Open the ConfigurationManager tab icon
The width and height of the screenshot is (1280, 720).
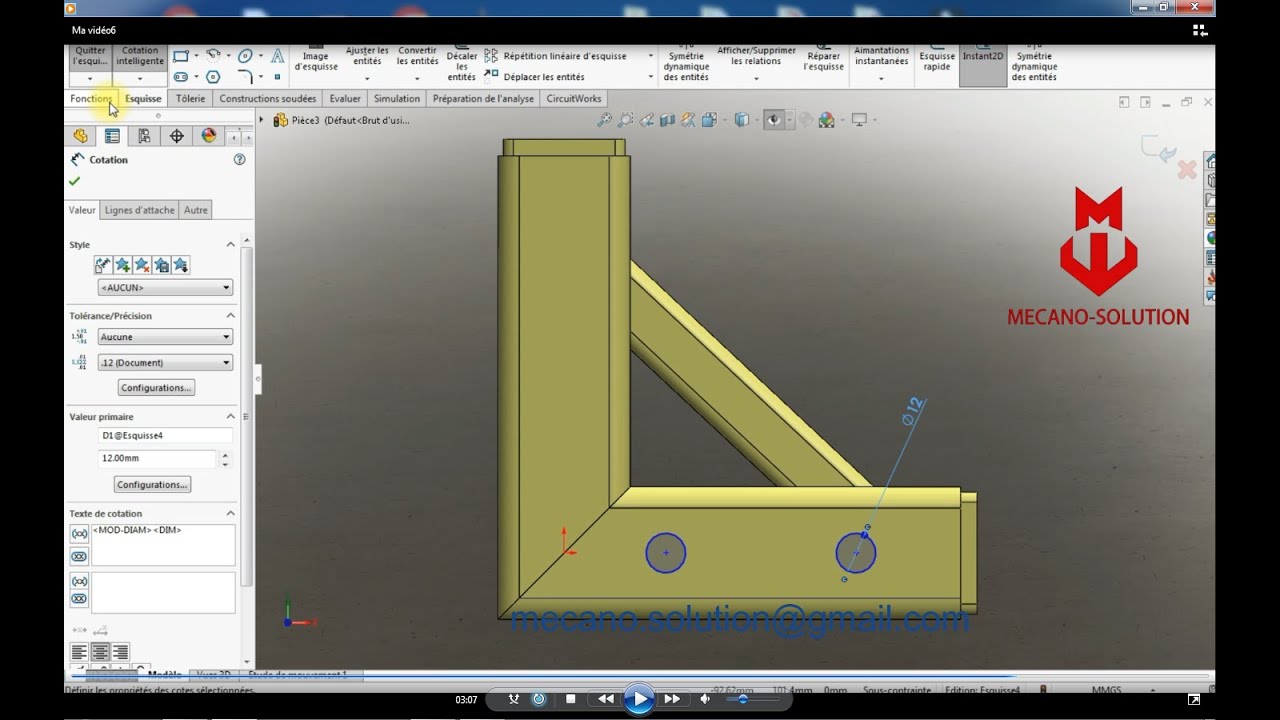coord(144,136)
